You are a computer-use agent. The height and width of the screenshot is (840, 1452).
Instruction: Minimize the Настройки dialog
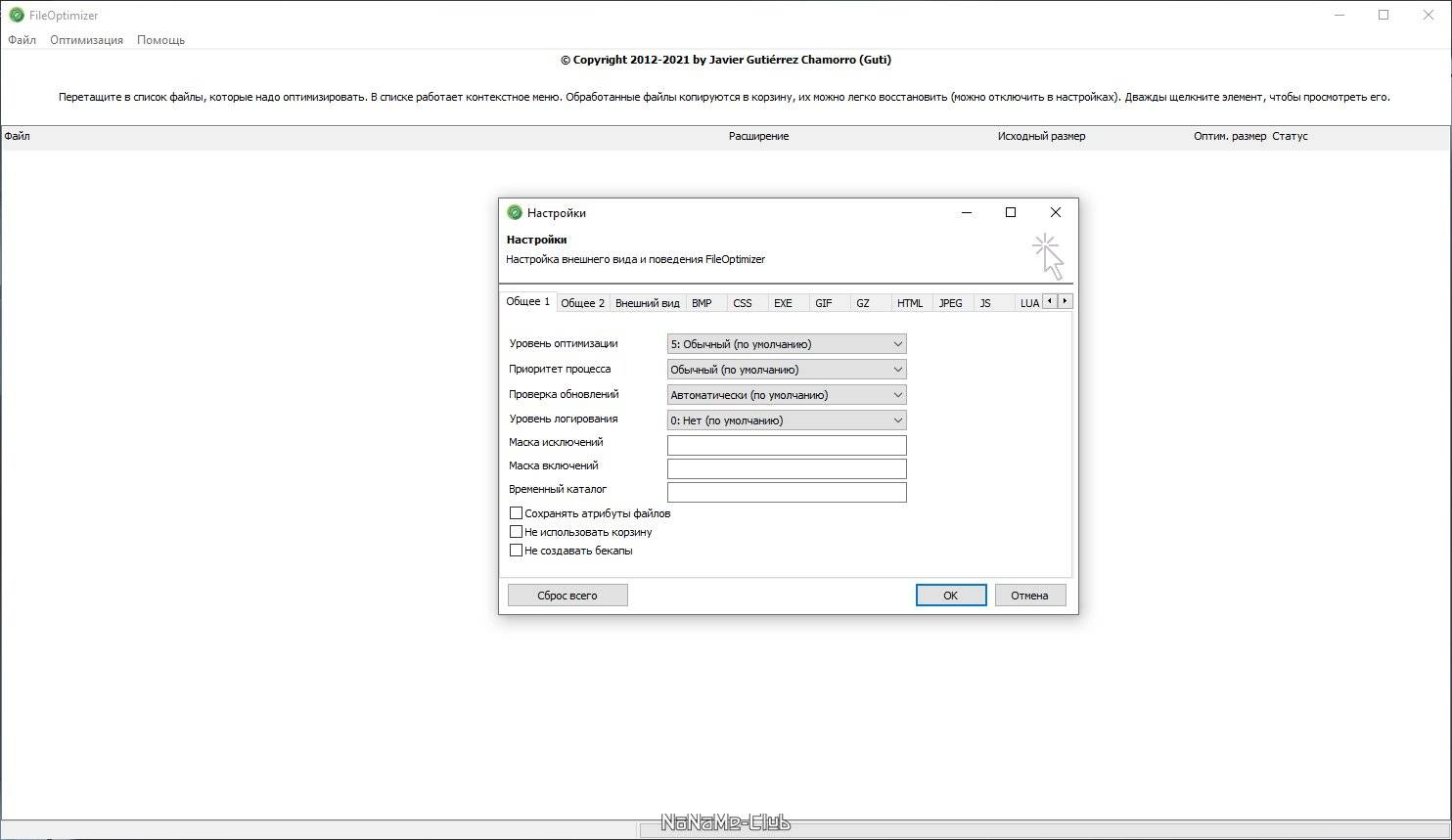(x=967, y=212)
